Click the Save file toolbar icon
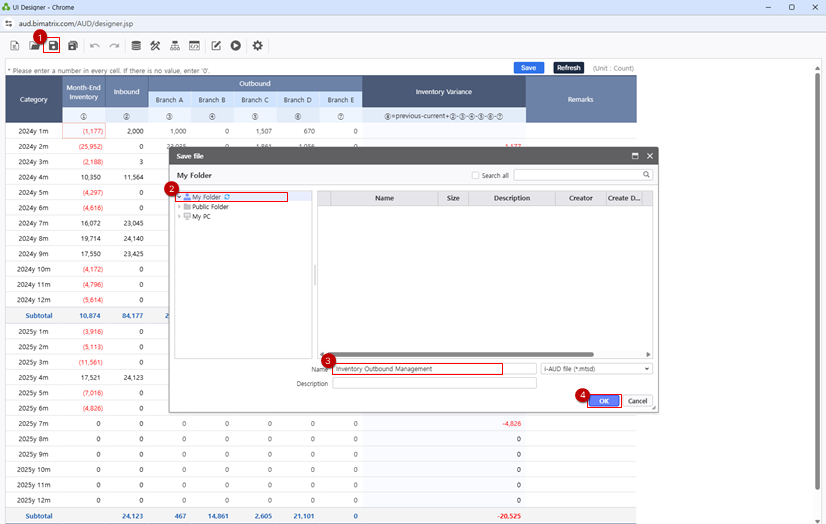826x524 pixels. click(x=53, y=46)
